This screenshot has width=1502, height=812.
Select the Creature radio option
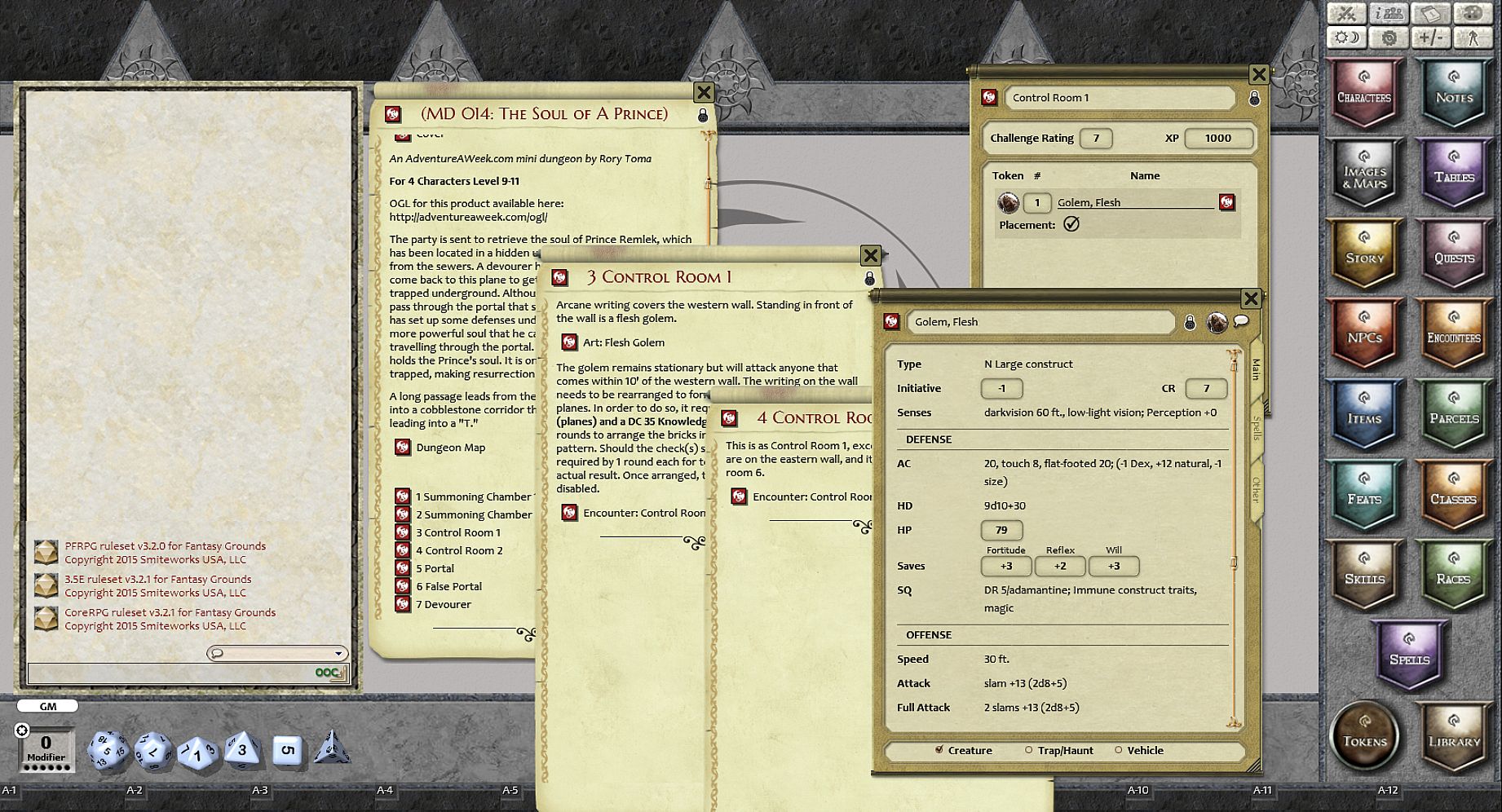[939, 750]
